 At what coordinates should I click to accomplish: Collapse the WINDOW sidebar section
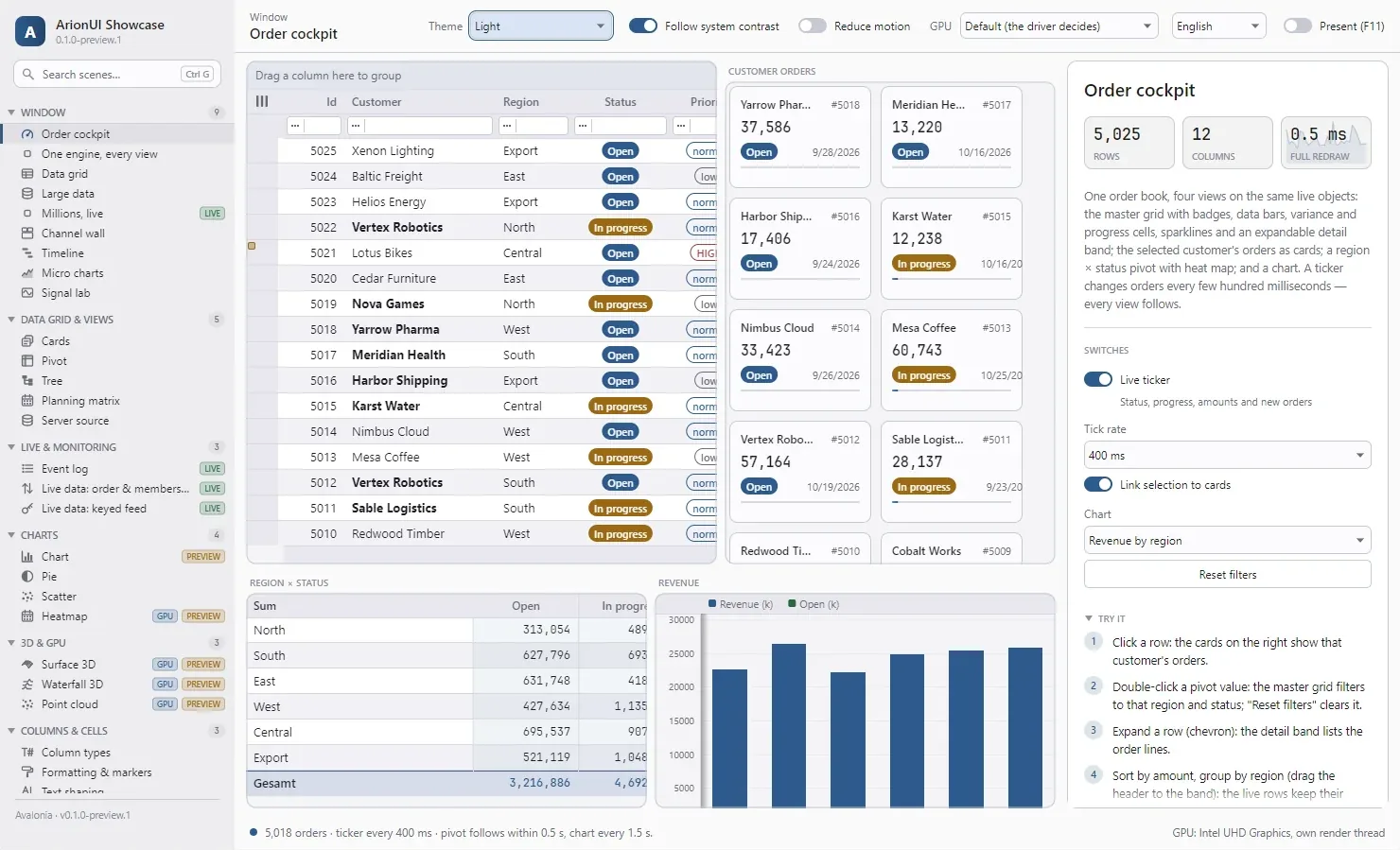11,113
